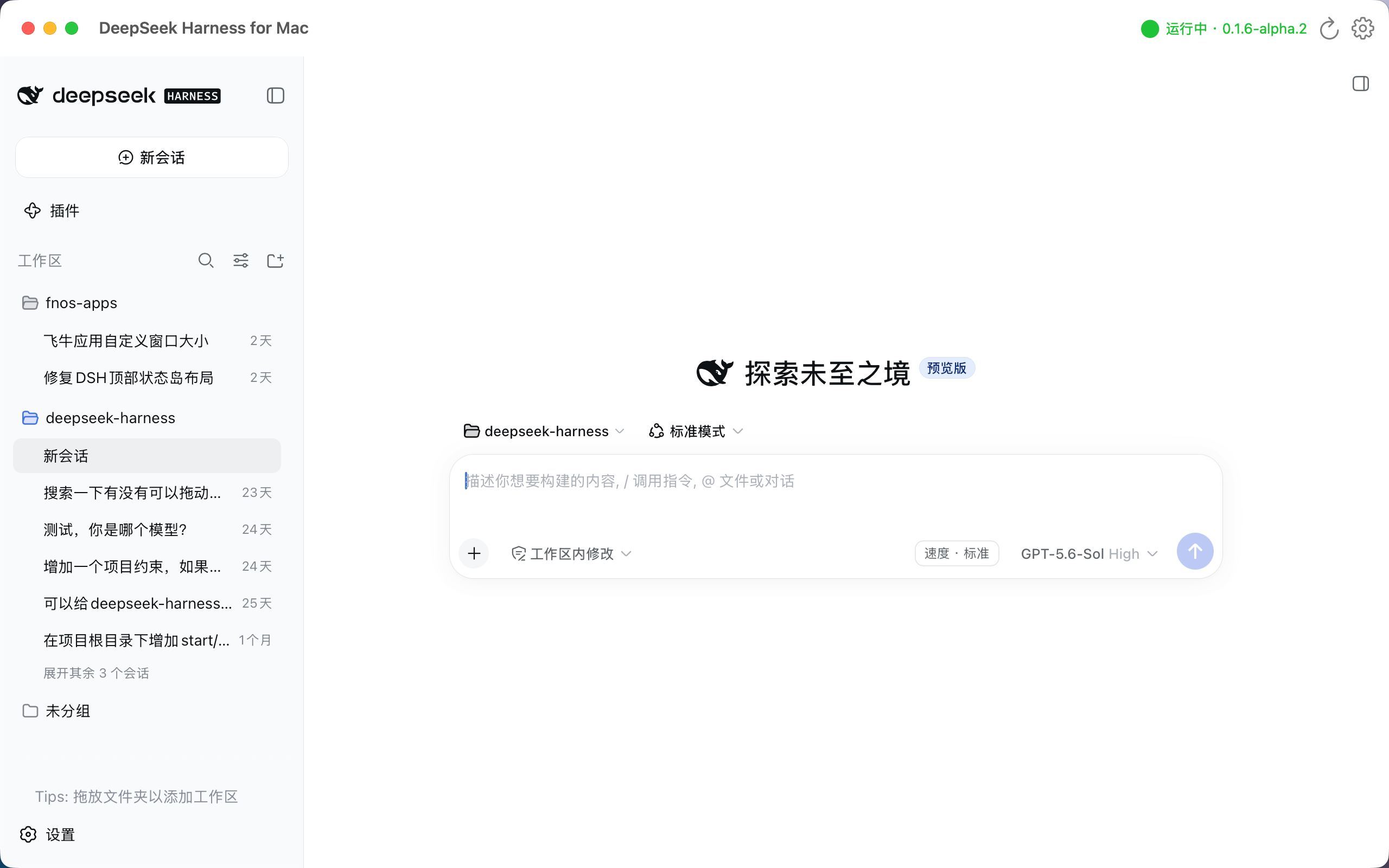Toggle the 速度 · 标准 speed pill
1389x868 pixels.
click(x=957, y=553)
